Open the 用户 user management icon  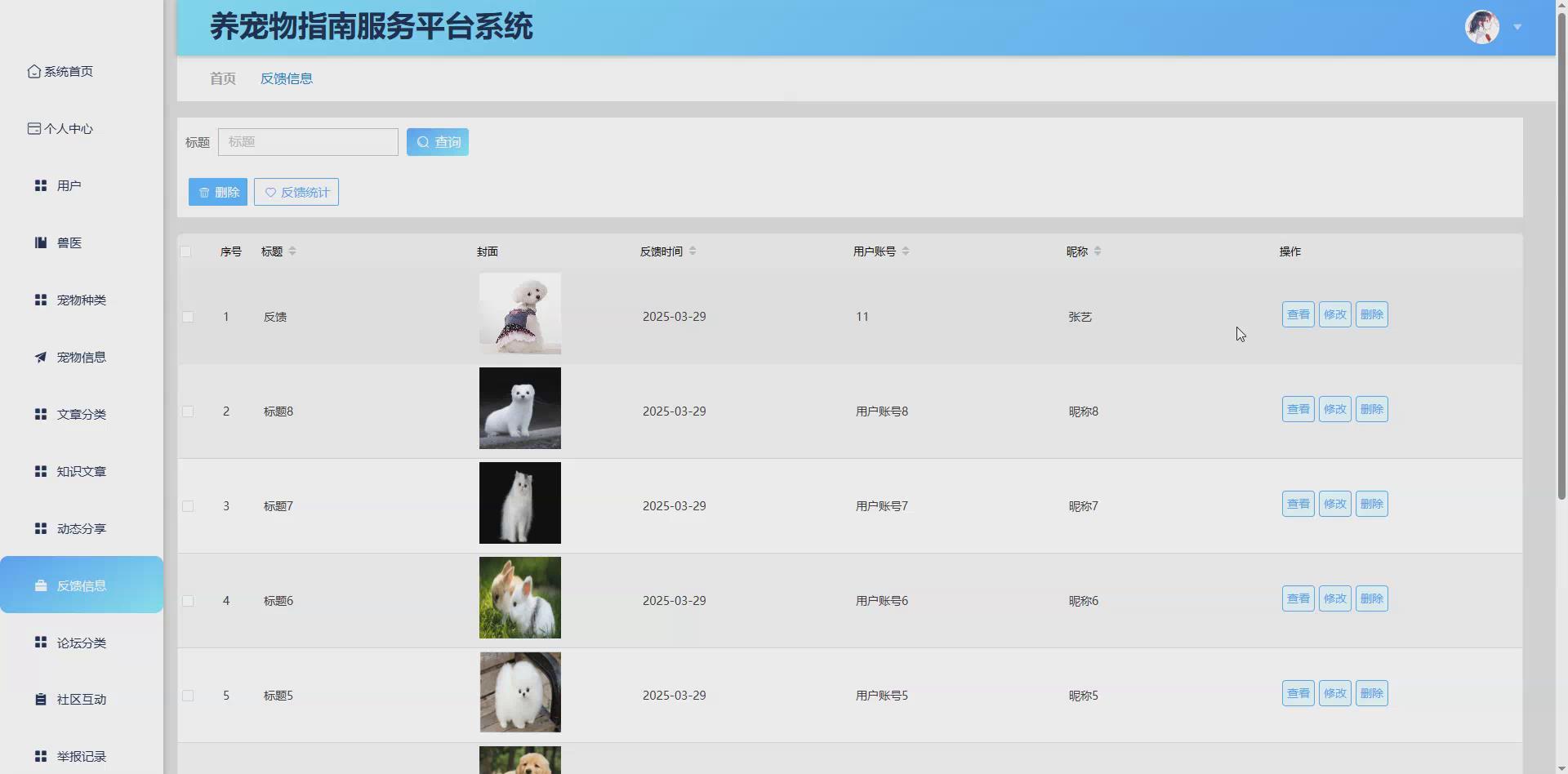point(41,185)
